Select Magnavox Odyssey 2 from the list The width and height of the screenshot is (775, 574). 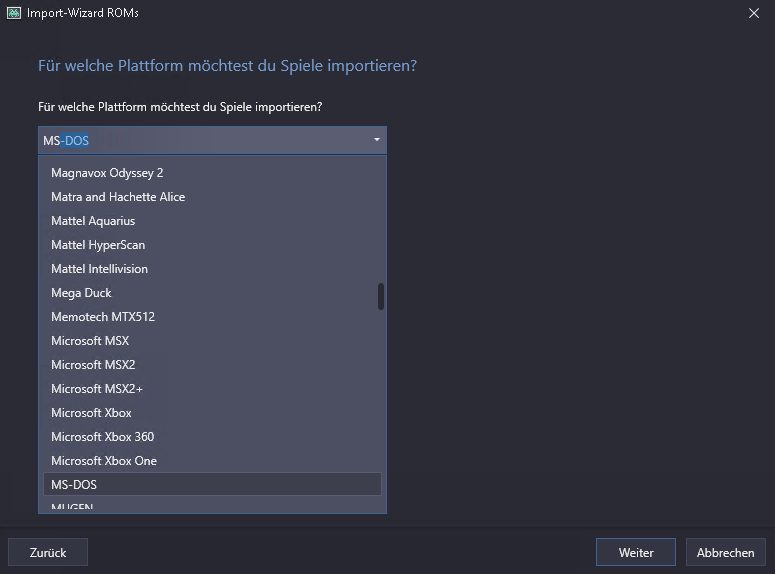point(107,173)
